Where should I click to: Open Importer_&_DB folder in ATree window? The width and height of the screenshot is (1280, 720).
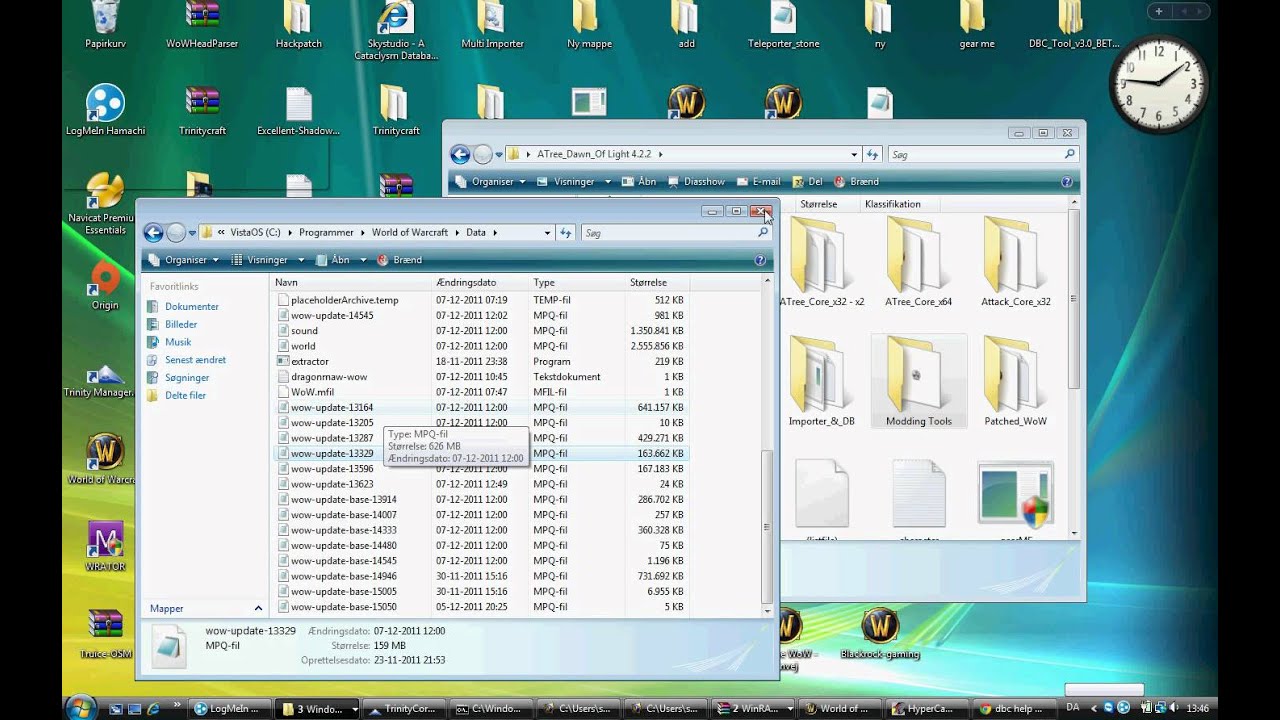821,382
